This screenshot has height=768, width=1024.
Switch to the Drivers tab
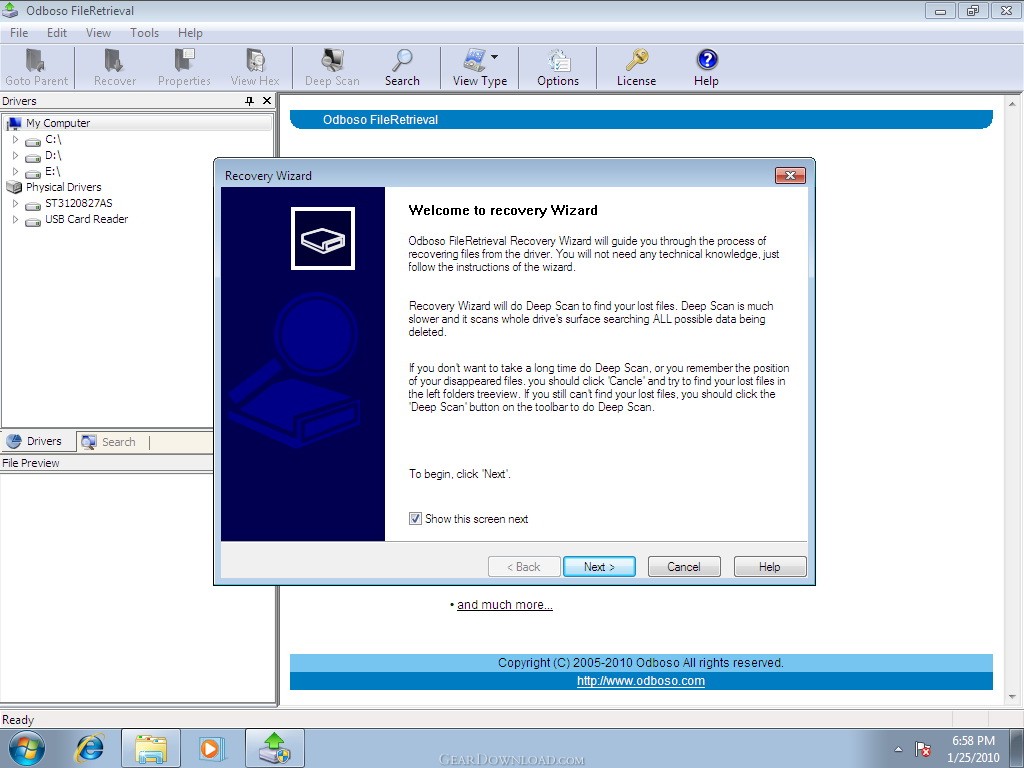coord(37,441)
